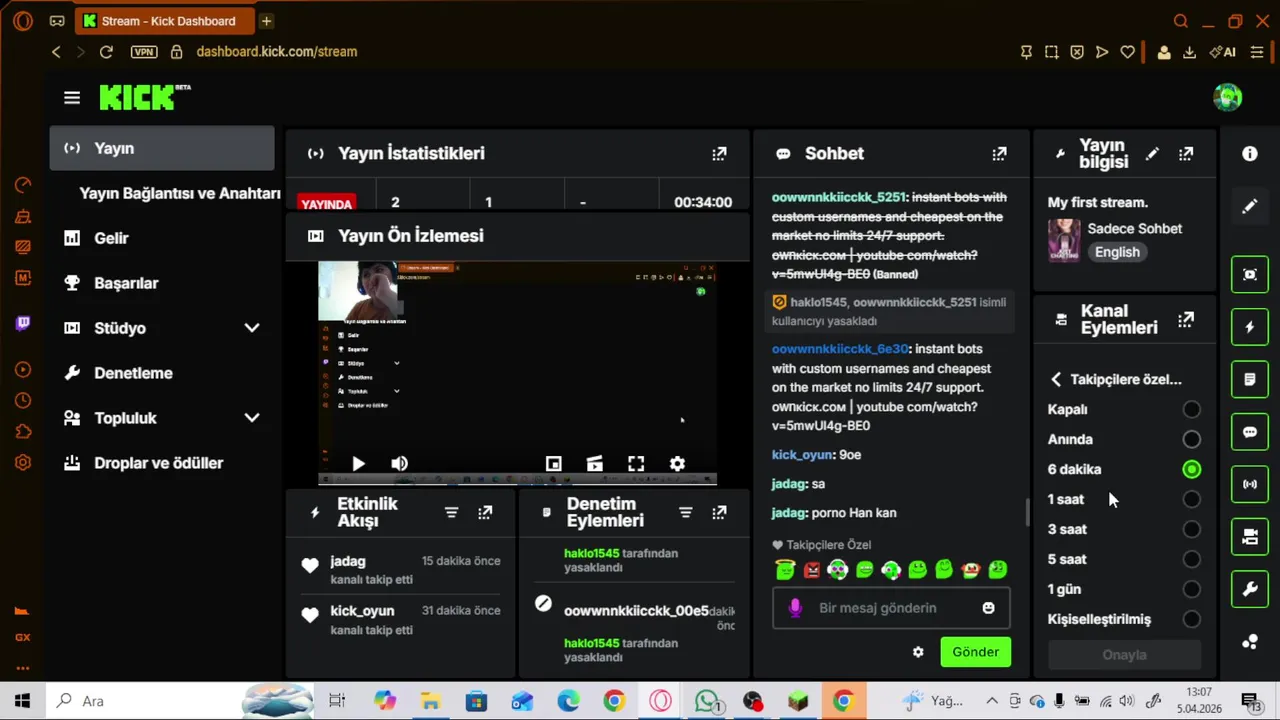Open the Windows Start menu

pos(22,701)
